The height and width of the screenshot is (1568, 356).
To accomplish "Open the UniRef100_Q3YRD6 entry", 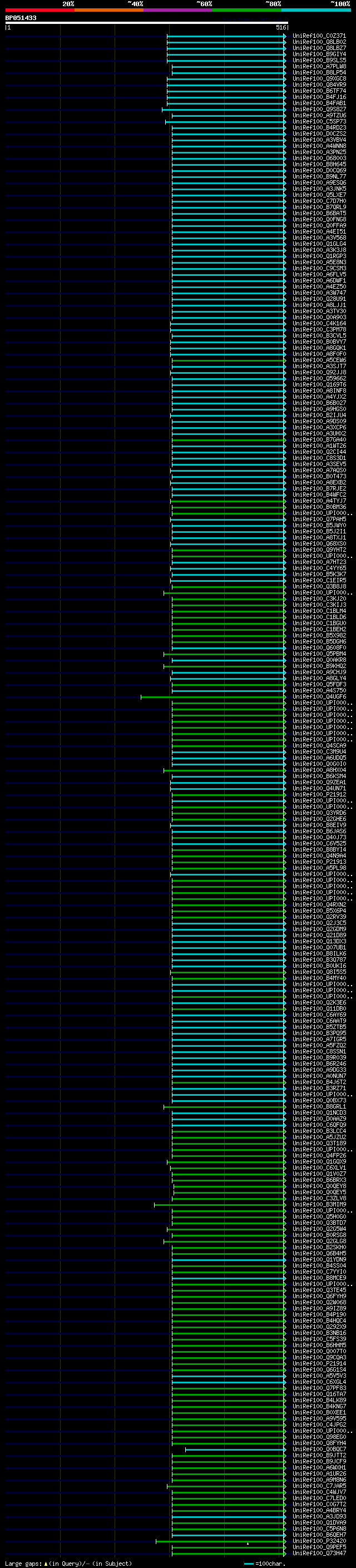I will tap(319, 813).
